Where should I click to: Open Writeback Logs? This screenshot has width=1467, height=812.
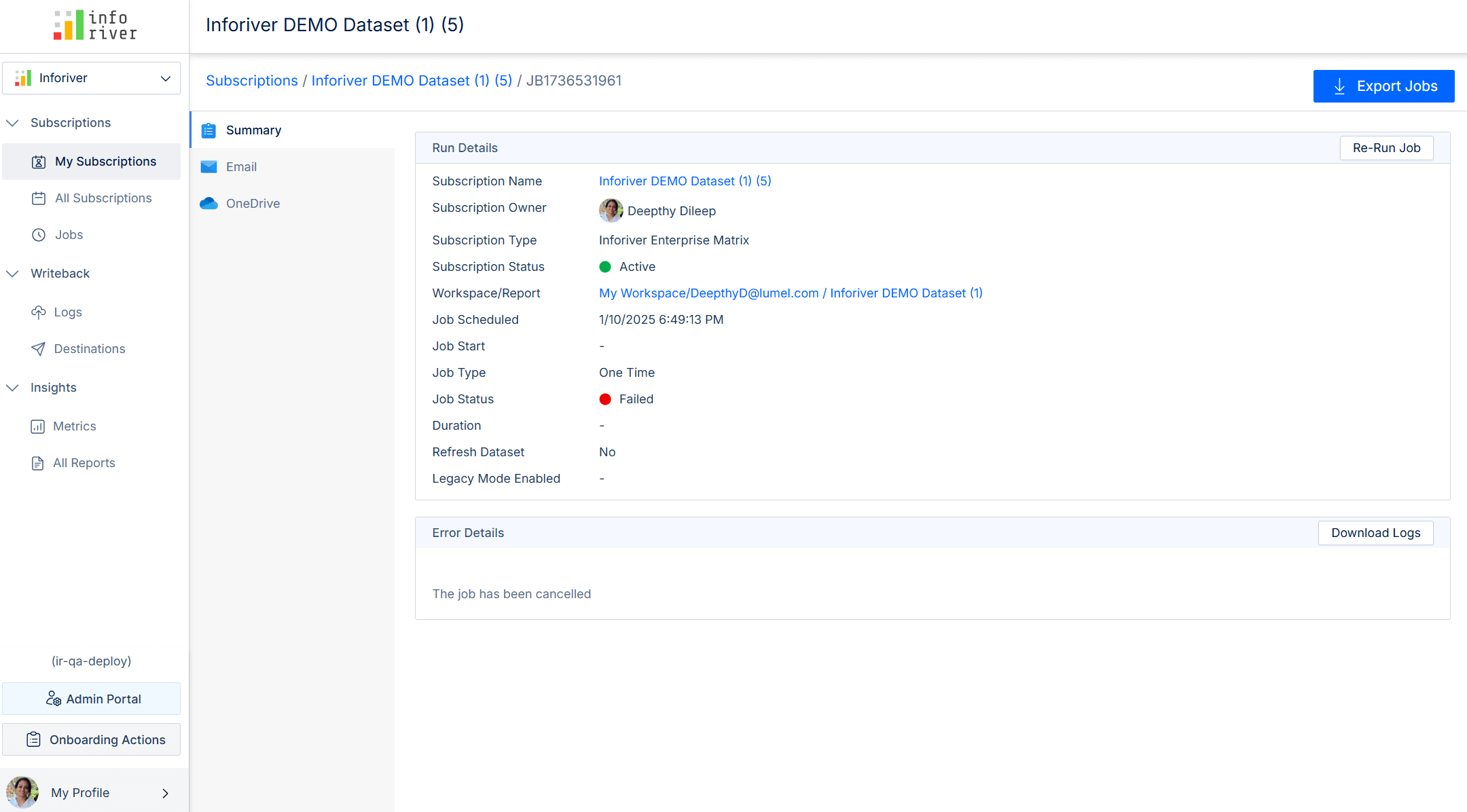pos(92,312)
